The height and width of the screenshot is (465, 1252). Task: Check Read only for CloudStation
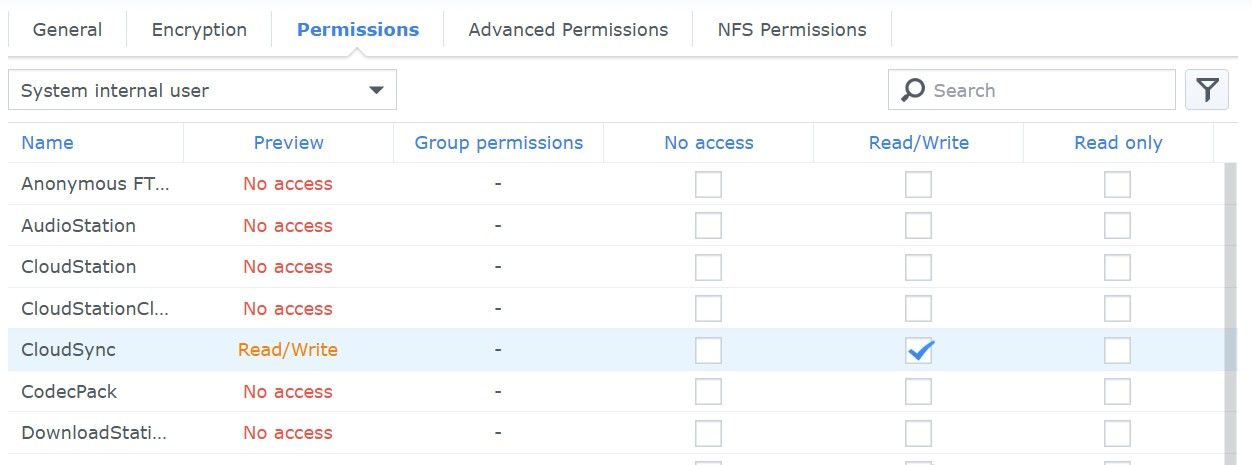(1117, 267)
